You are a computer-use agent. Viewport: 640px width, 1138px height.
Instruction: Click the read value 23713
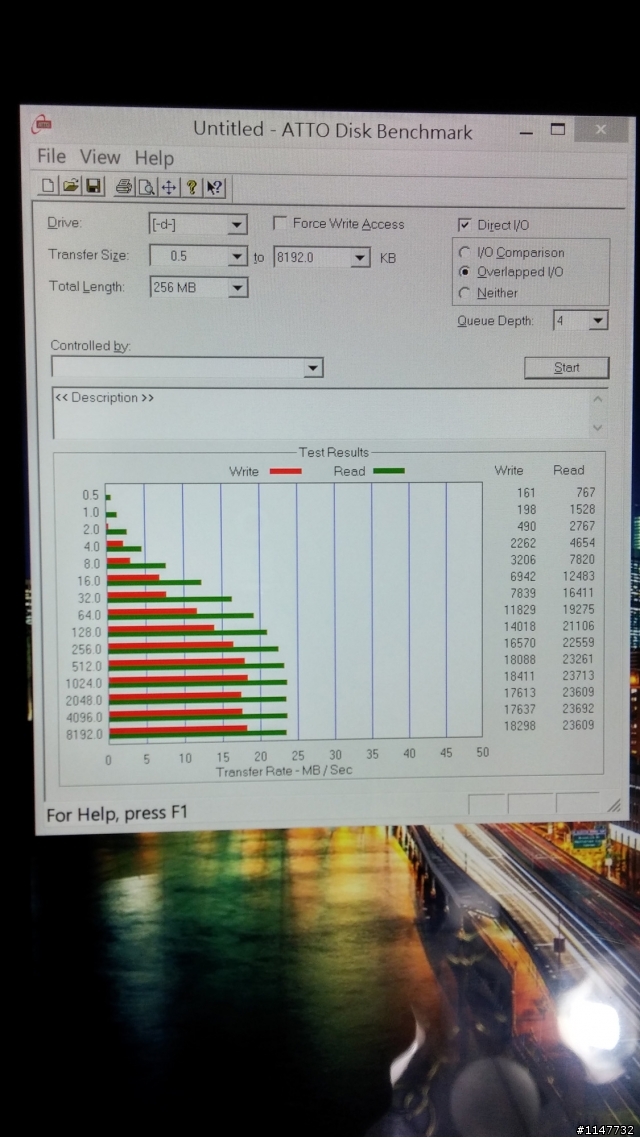pos(578,676)
